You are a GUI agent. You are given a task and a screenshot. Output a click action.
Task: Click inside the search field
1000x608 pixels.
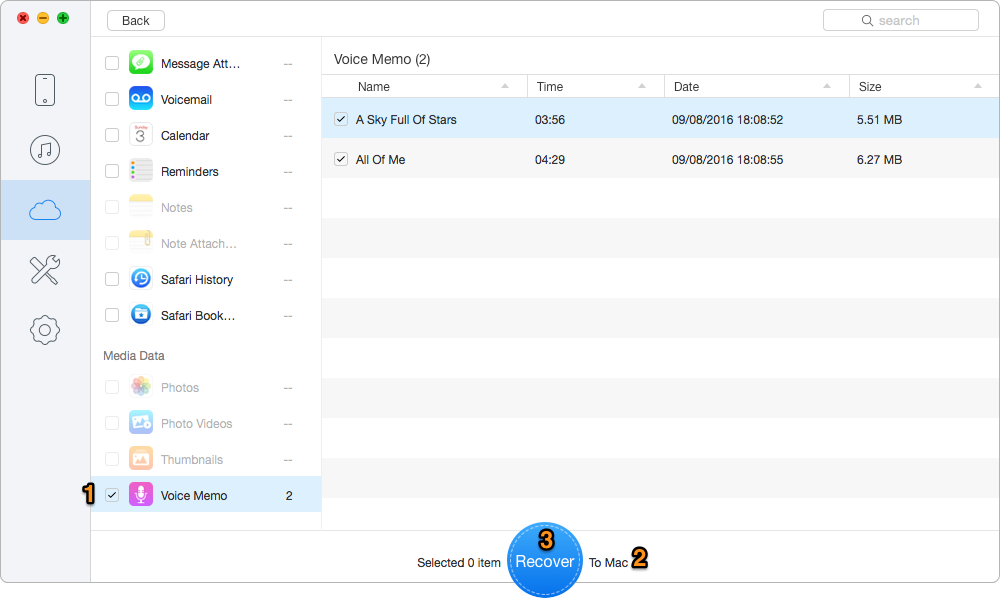pyautogui.click(x=900, y=19)
